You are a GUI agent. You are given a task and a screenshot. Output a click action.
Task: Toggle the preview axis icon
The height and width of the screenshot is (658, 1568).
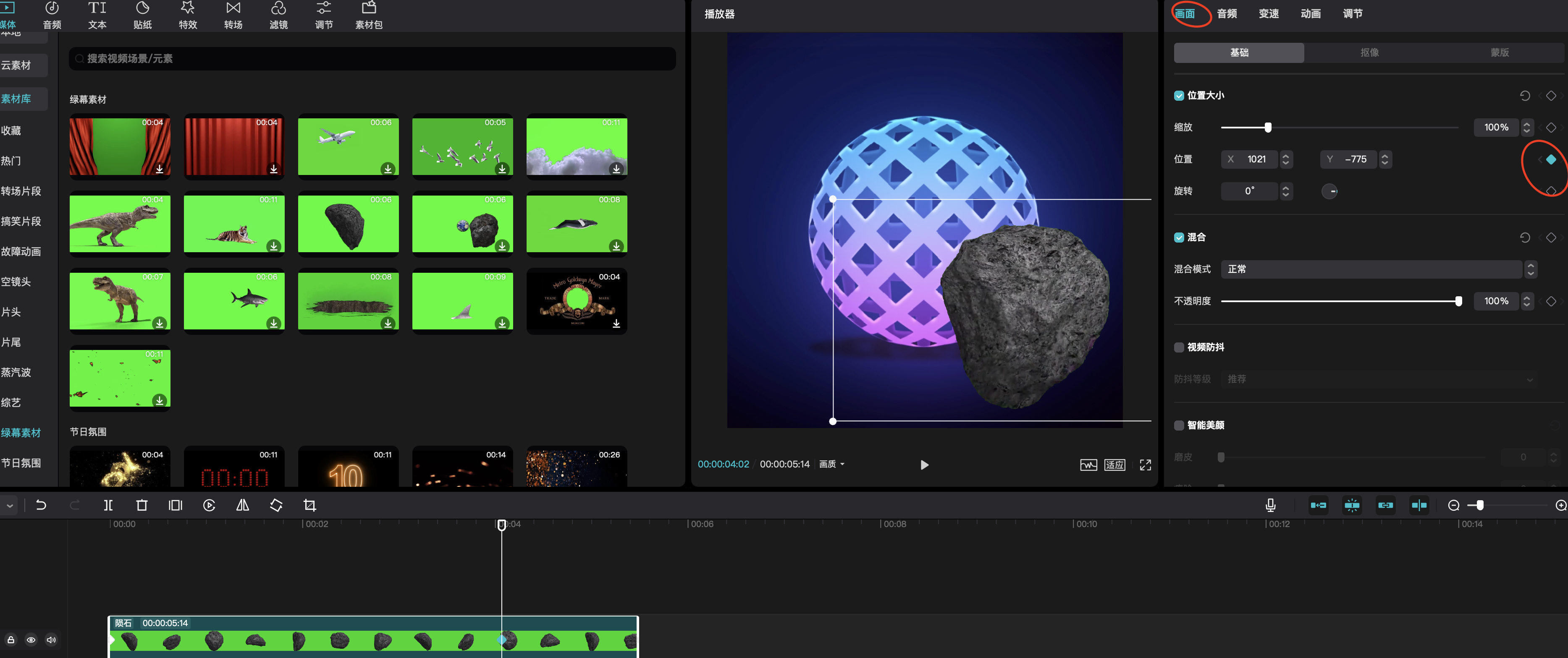click(x=1419, y=505)
